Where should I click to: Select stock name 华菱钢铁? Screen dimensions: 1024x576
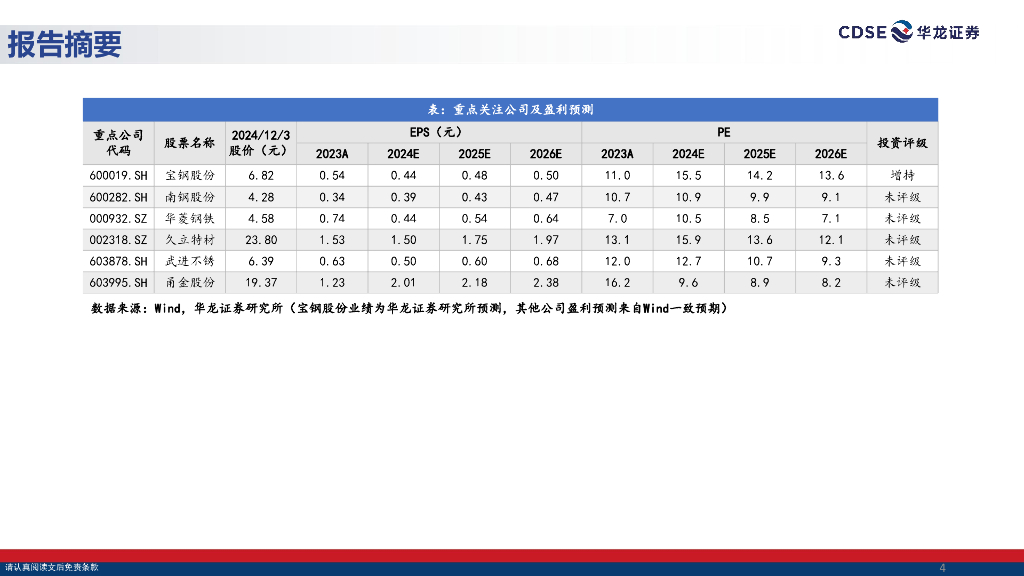pyautogui.click(x=189, y=219)
